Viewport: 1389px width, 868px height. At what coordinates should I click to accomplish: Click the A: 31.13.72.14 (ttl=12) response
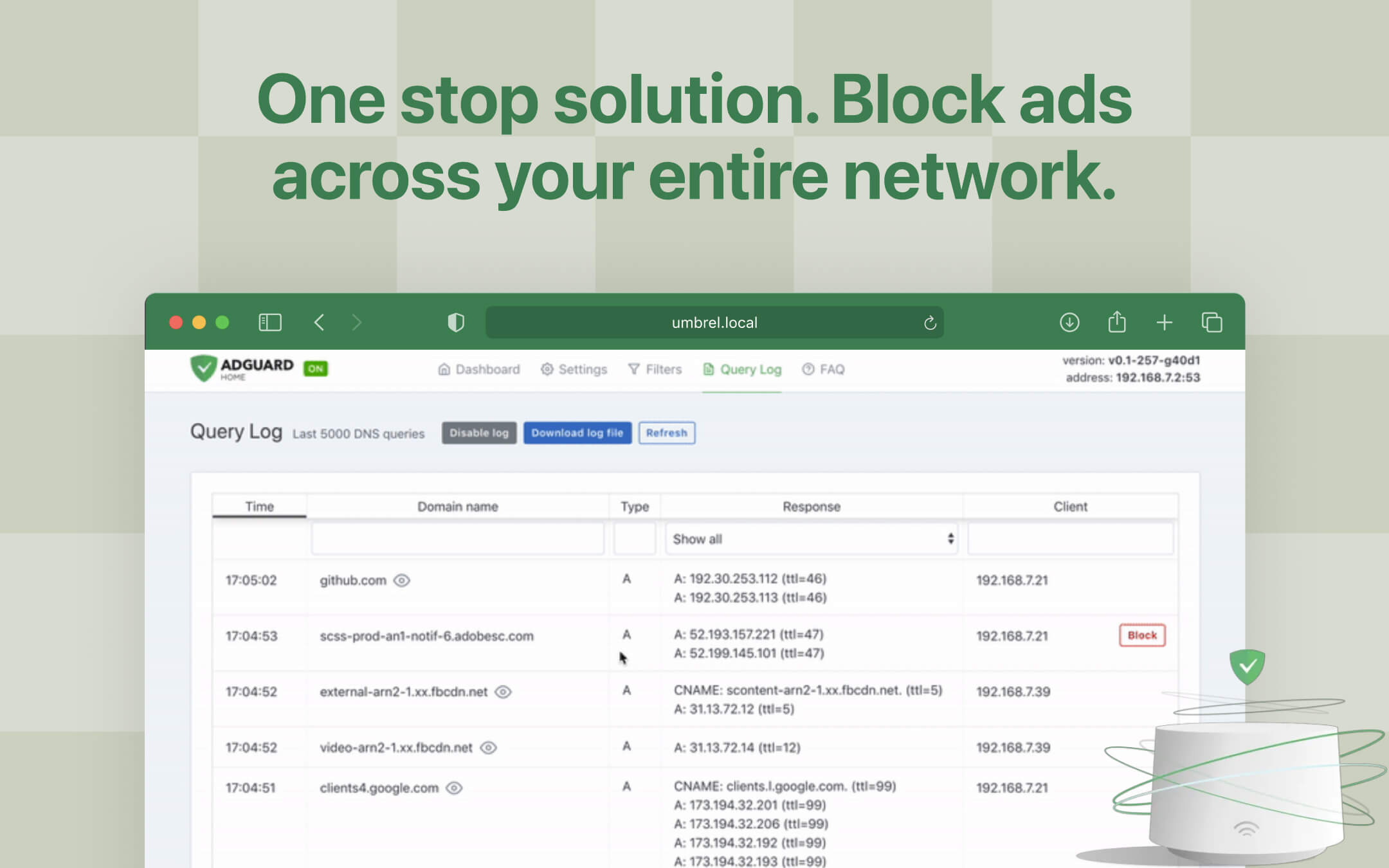click(x=737, y=748)
